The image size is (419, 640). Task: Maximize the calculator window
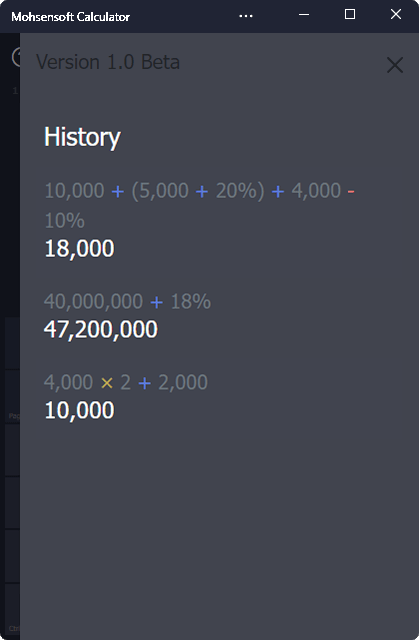pyautogui.click(x=350, y=15)
